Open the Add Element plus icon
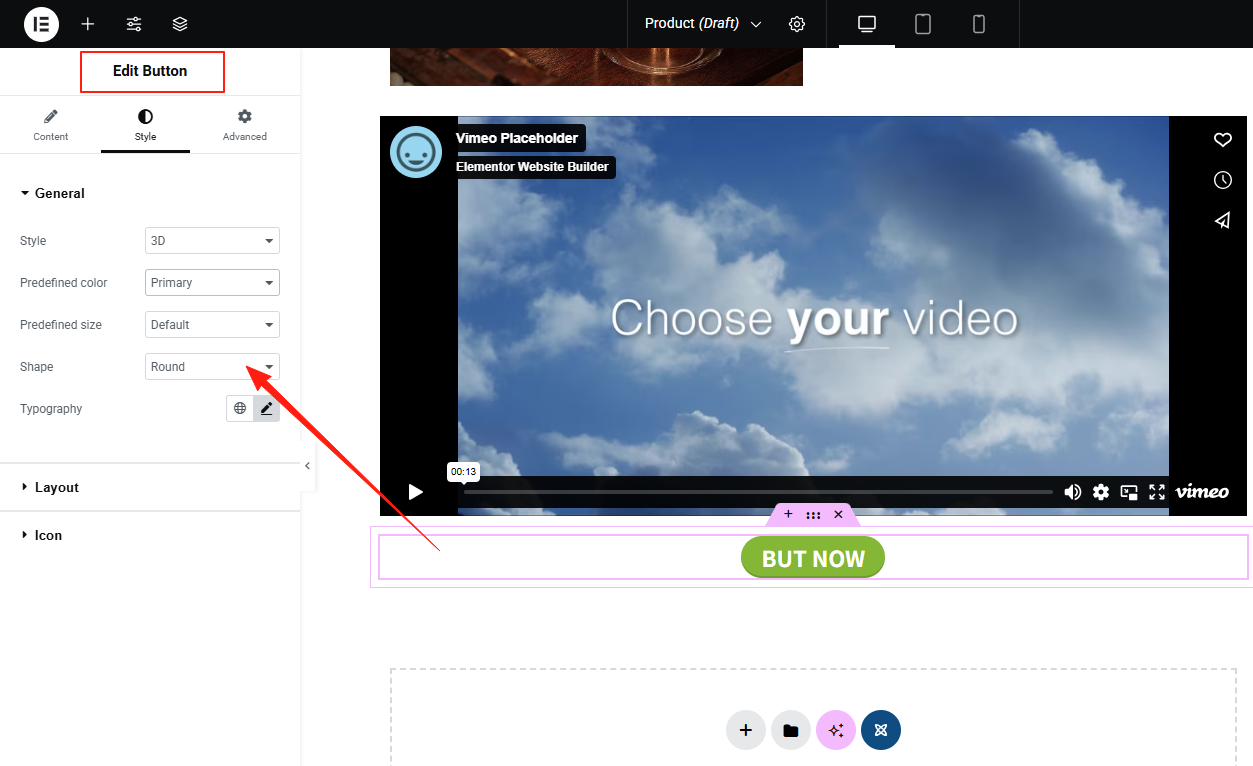Viewport: 1253px width, 766px height. (88, 24)
